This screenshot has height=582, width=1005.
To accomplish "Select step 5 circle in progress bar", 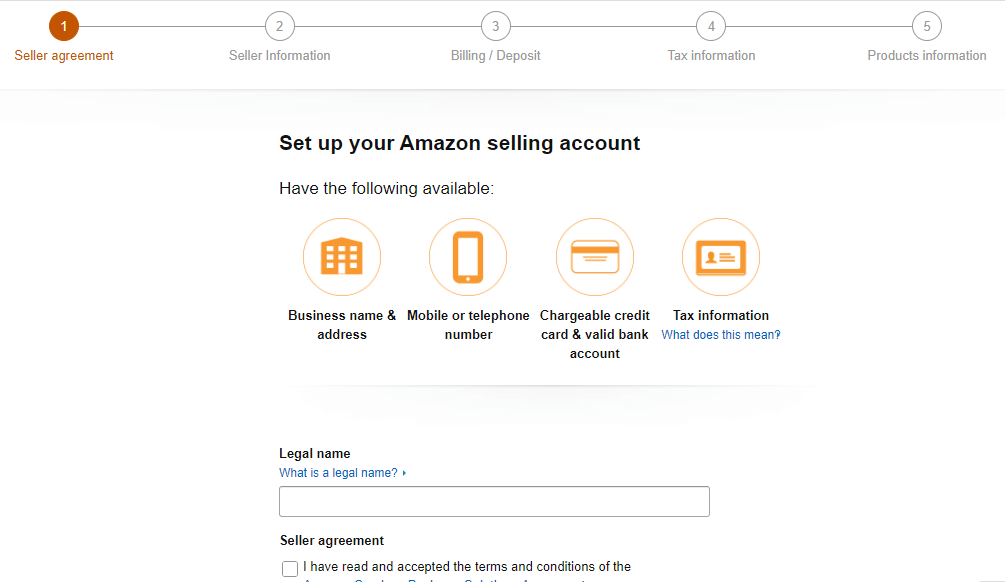I will [x=927, y=26].
